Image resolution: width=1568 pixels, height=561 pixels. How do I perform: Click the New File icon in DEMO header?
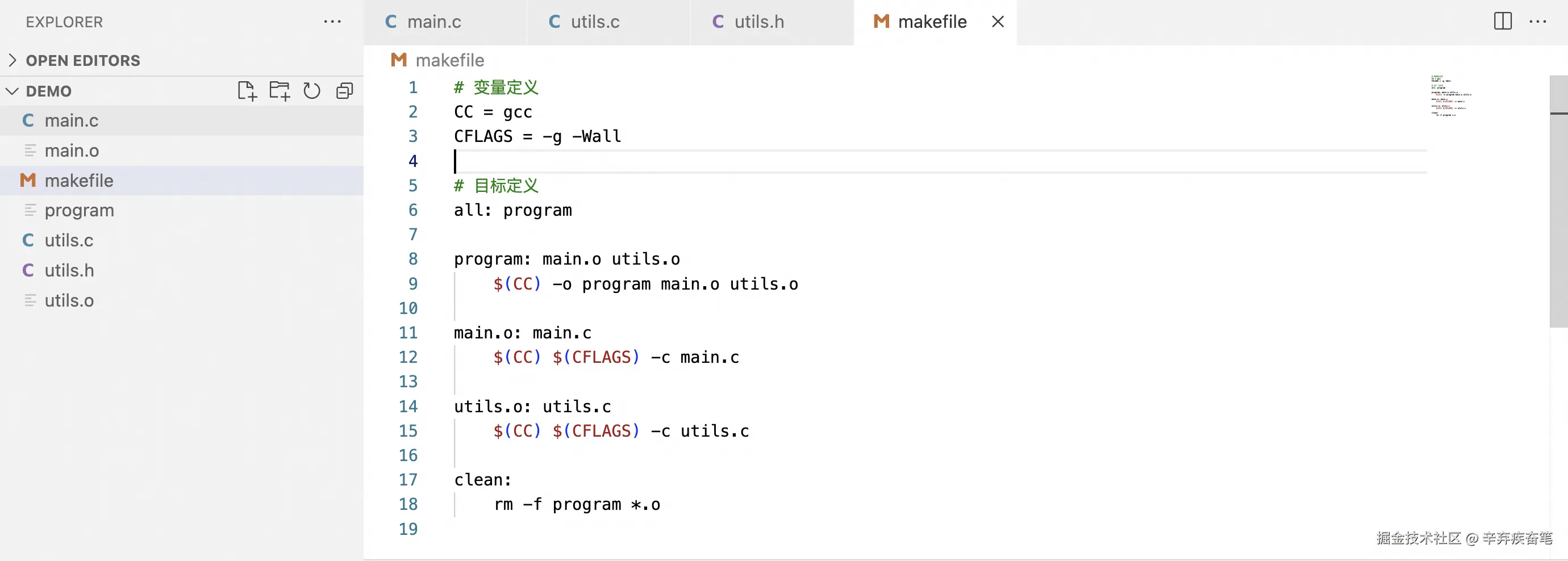[x=247, y=91]
